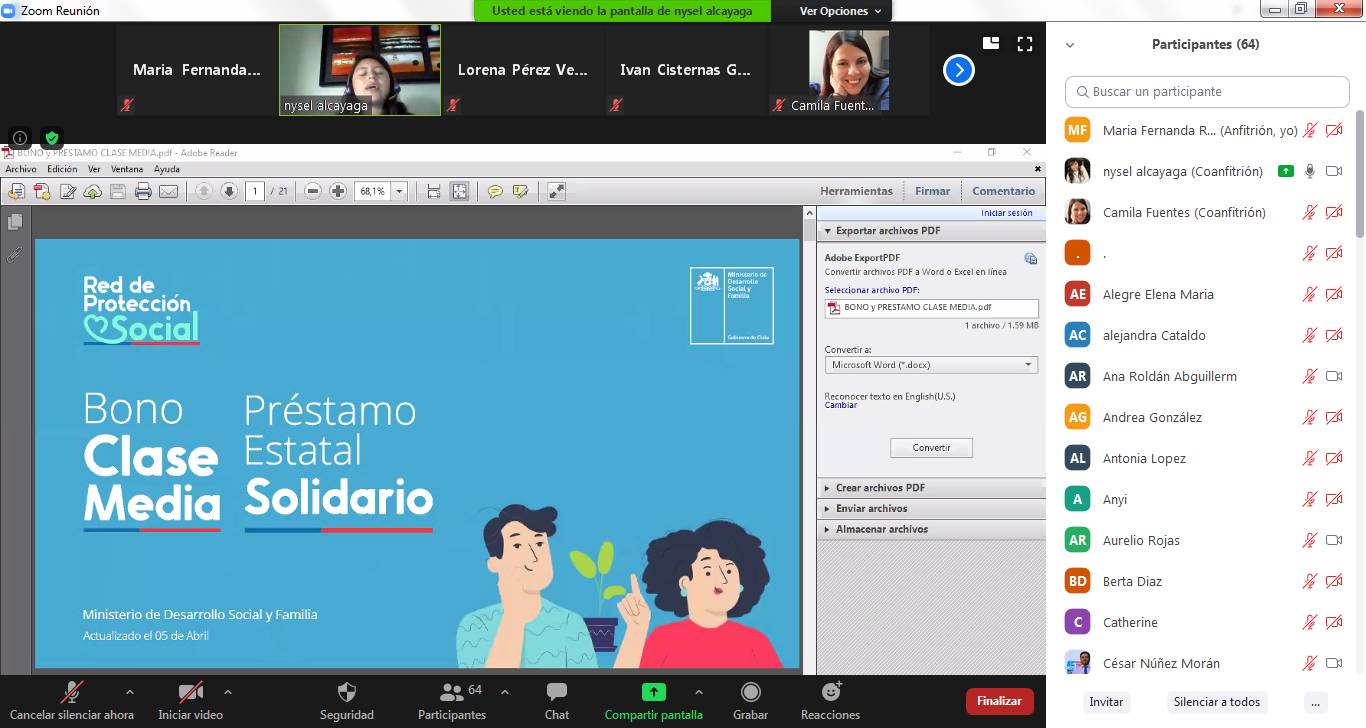Switch to Herramientas pane tab

[856, 191]
